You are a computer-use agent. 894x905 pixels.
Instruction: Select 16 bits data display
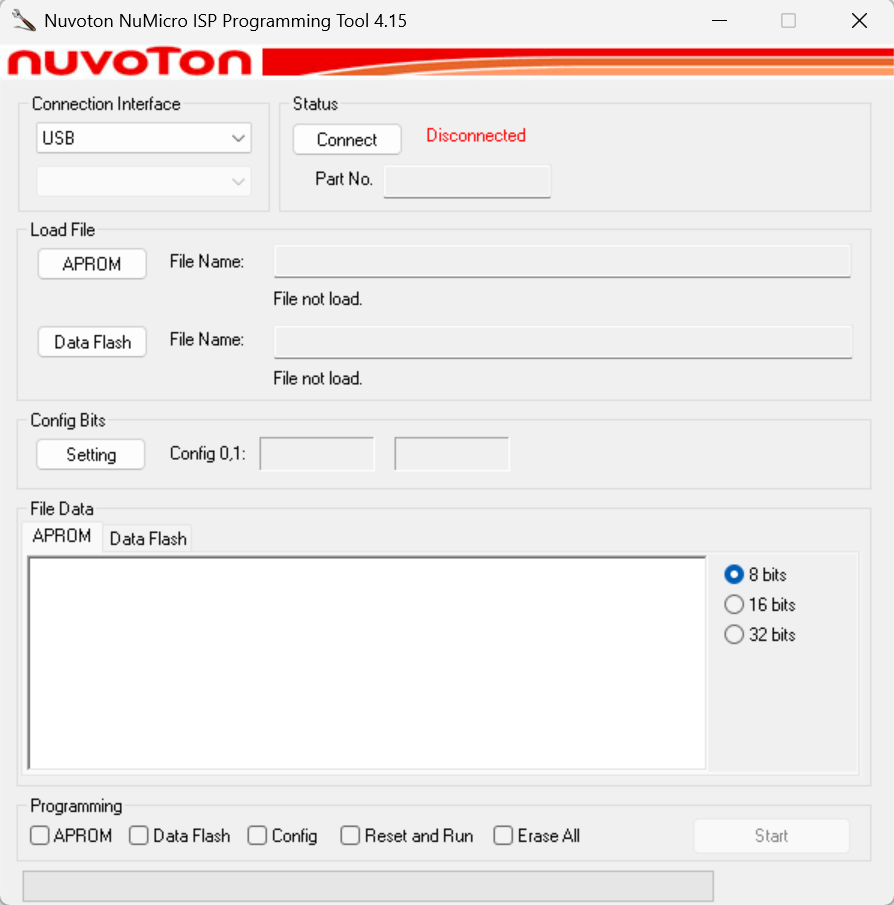pos(734,604)
